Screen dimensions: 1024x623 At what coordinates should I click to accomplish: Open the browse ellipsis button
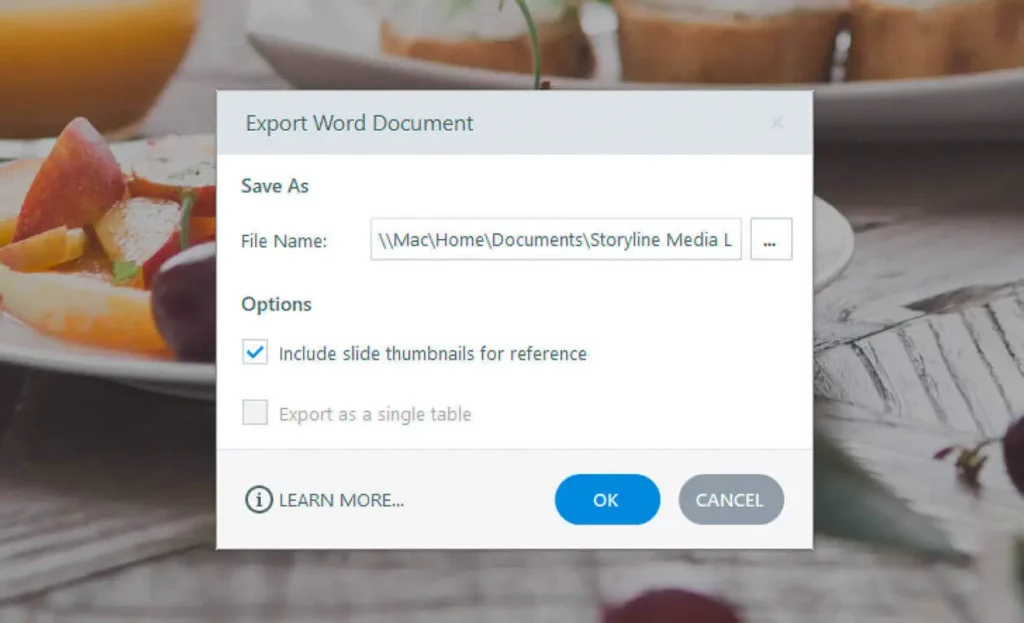[x=771, y=240]
